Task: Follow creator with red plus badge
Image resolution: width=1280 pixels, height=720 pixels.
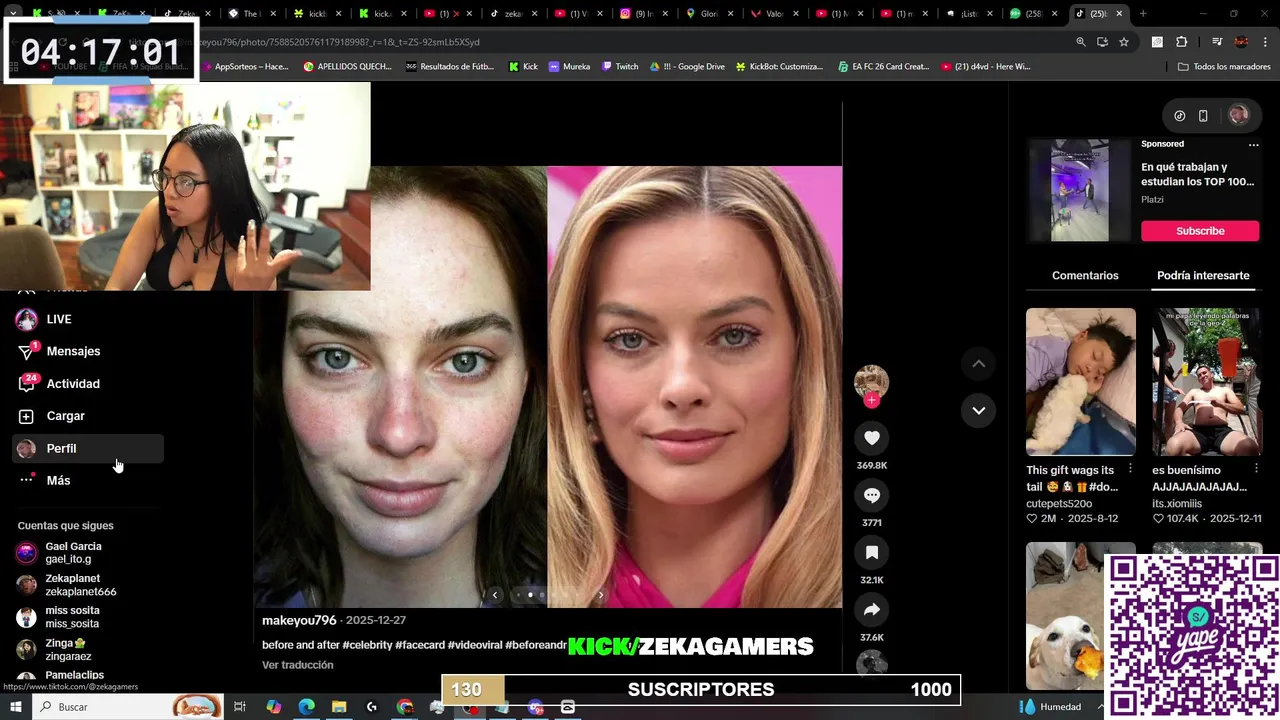Action: pyautogui.click(x=871, y=400)
